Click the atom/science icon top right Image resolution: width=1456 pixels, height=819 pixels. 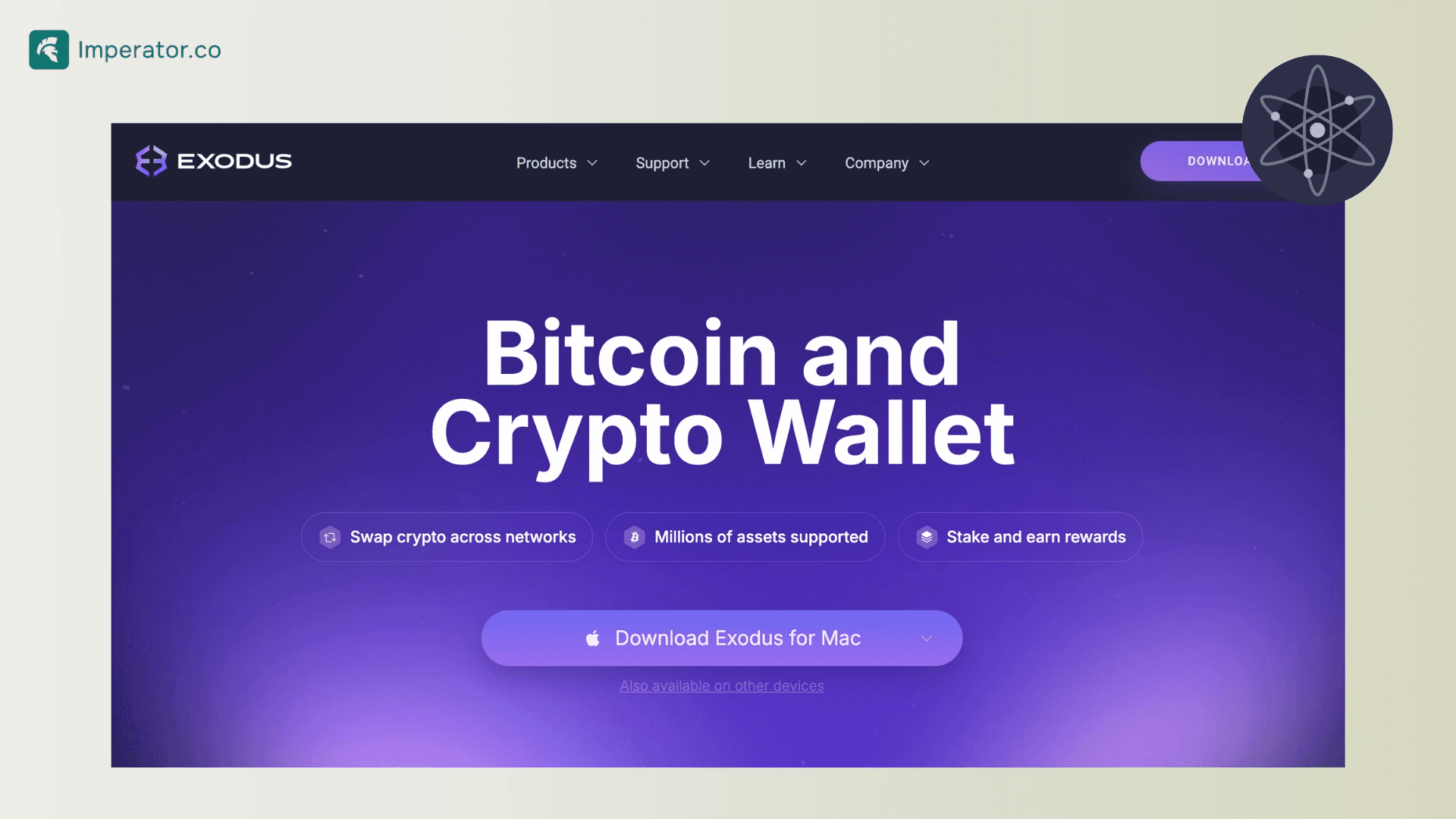point(1318,130)
